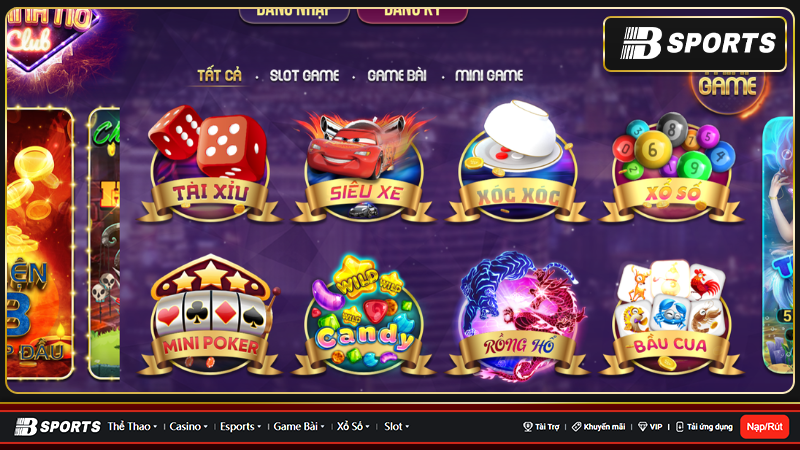
Task: Click the Nạp/Rút red button
Action: (x=764, y=427)
